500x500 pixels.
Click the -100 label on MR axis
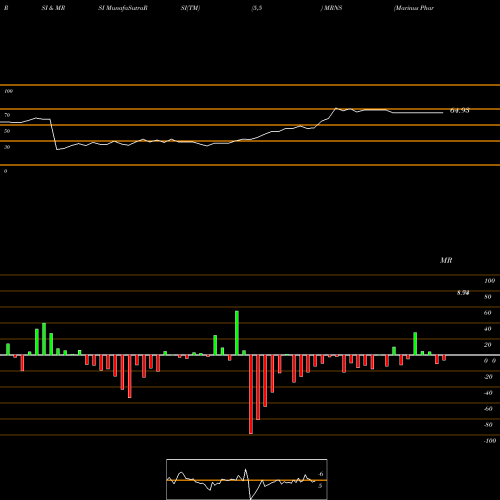490,441
